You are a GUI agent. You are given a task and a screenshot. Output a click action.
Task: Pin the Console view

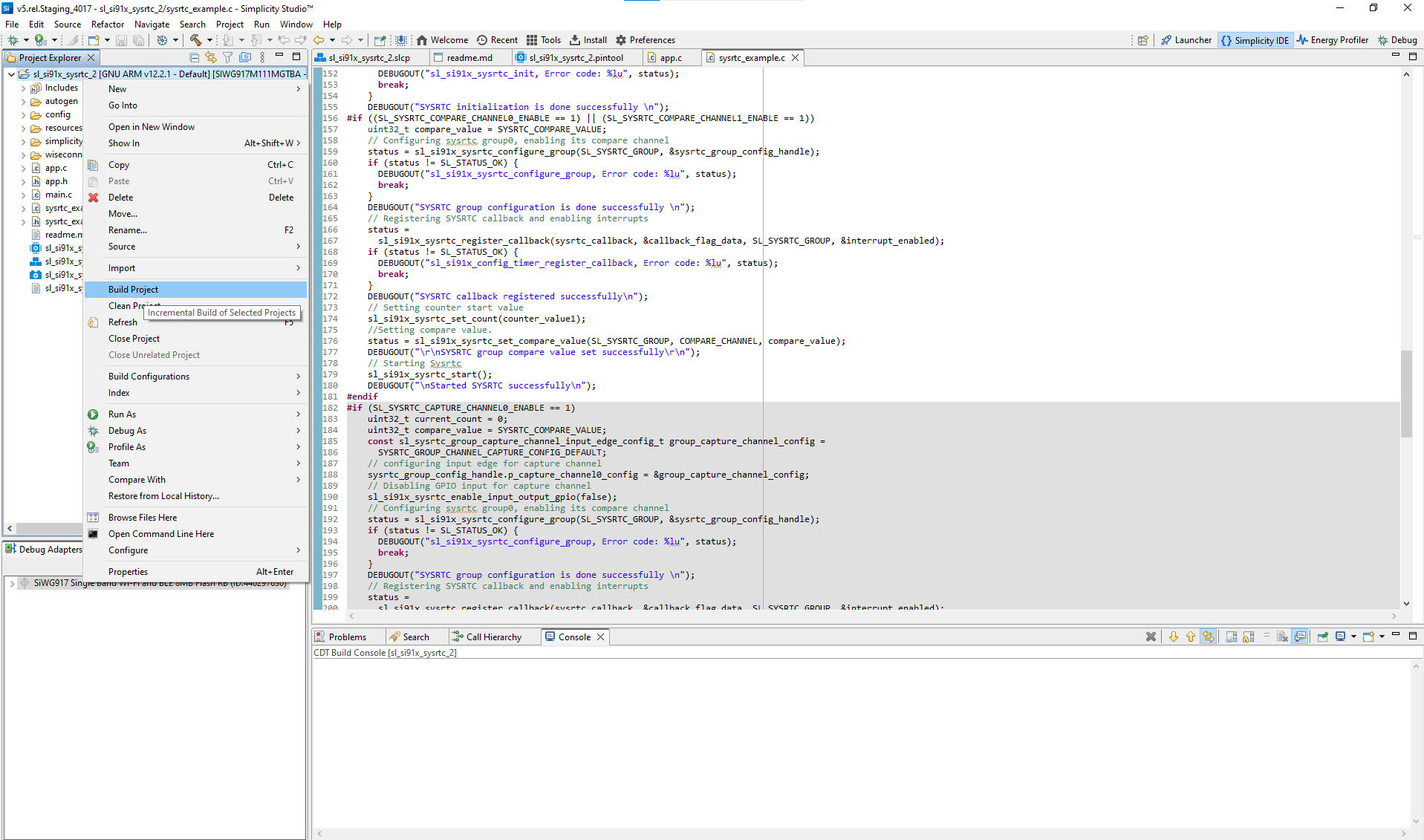coord(1324,636)
